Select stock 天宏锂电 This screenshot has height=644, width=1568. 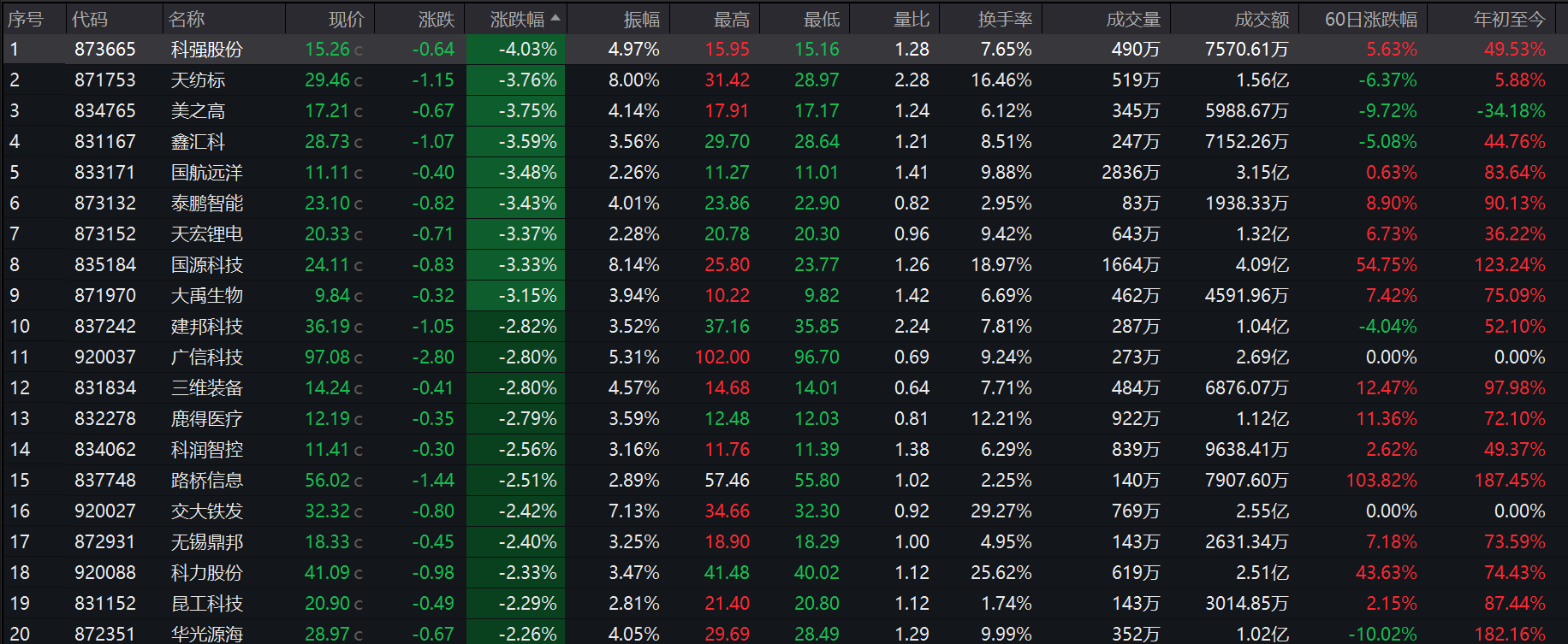click(207, 234)
